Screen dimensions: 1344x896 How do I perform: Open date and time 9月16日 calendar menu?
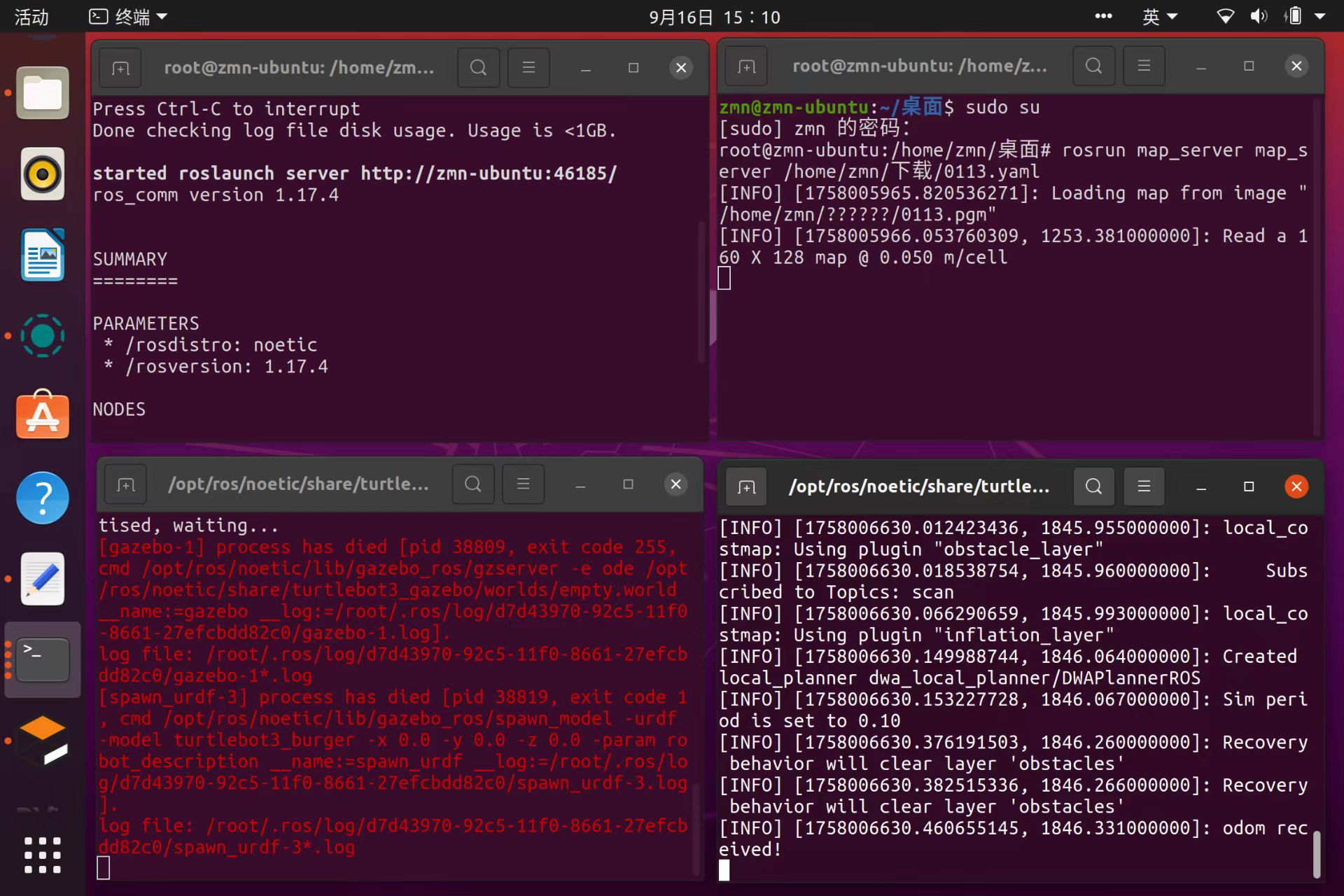[x=714, y=16]
